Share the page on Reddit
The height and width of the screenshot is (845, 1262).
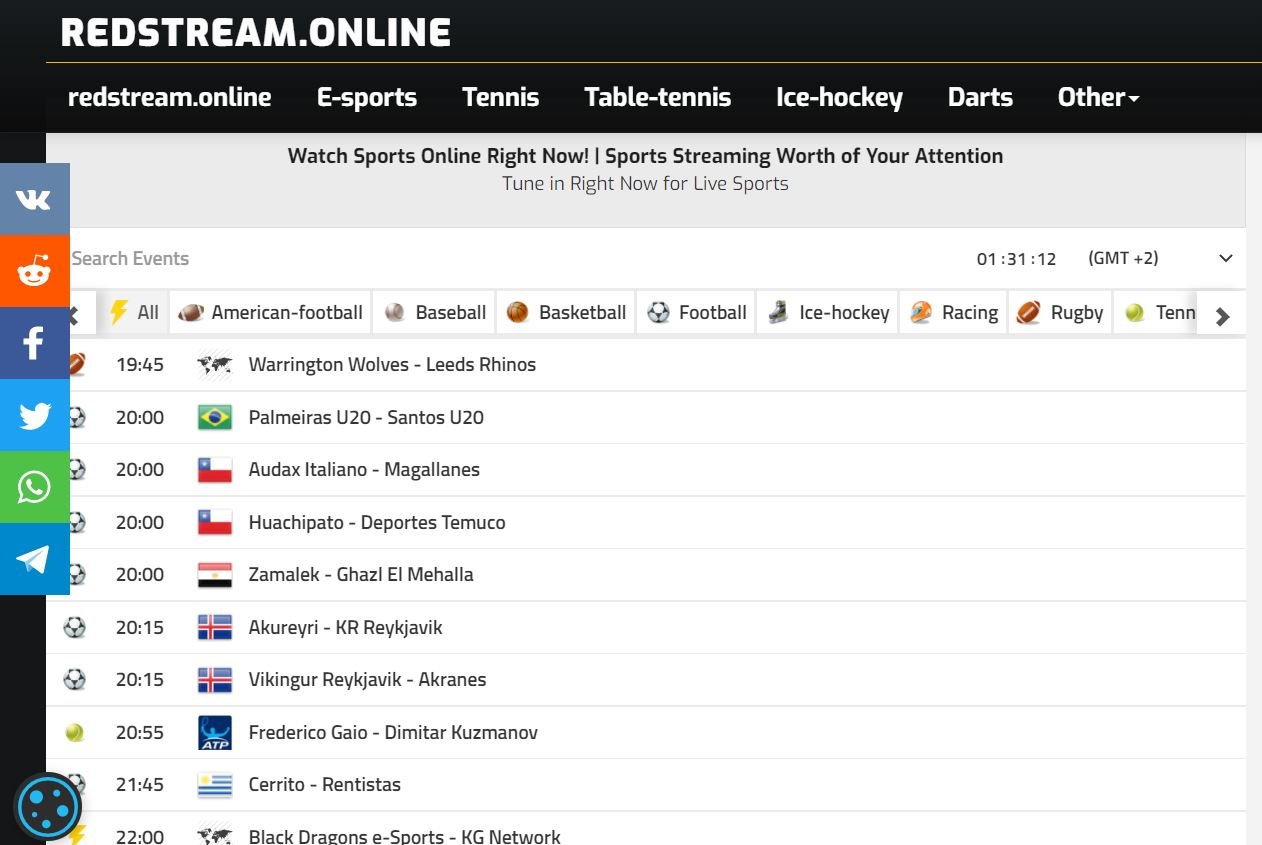pos(34,271)
